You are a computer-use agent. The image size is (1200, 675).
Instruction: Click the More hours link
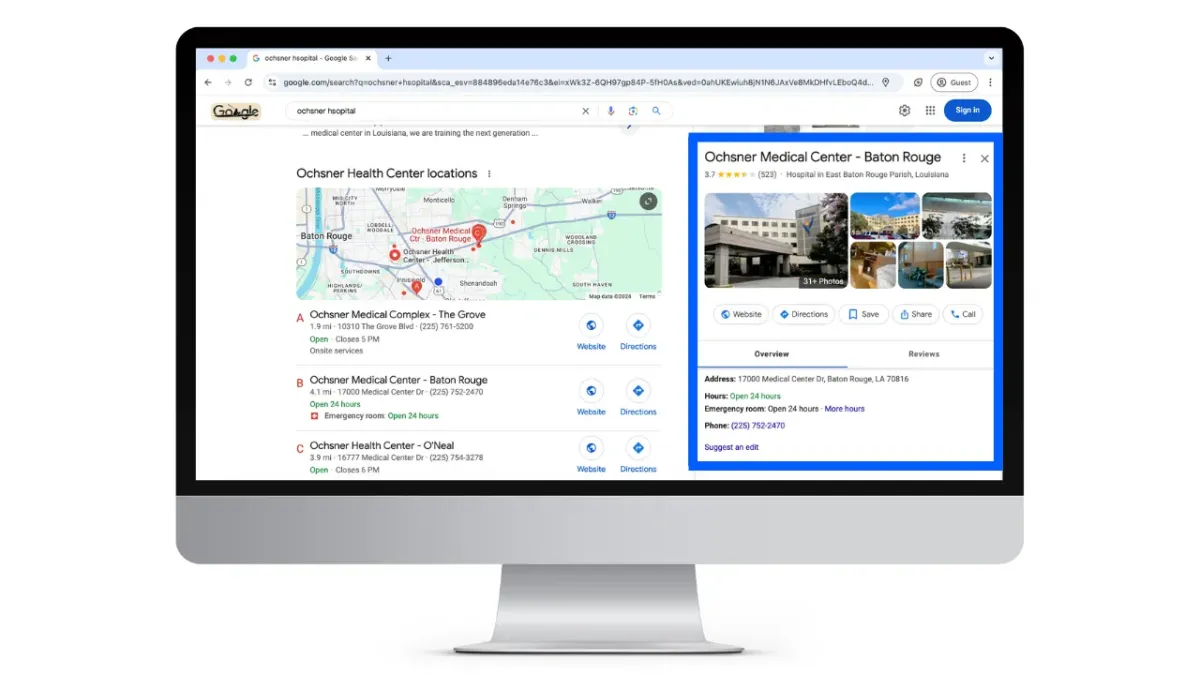pyautogui.click(x=844, y=409)
